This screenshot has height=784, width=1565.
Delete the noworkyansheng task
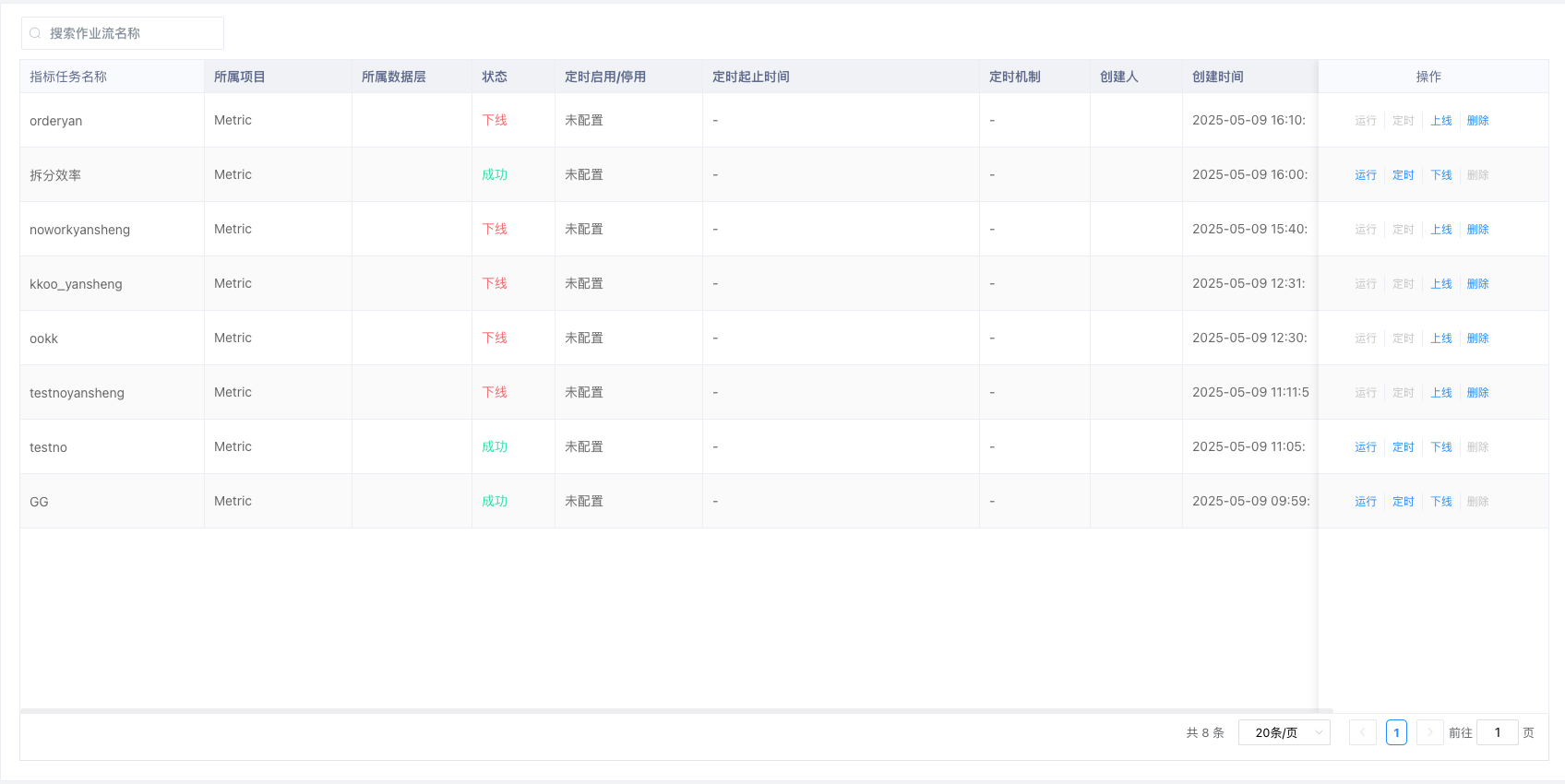(1478, 230)
